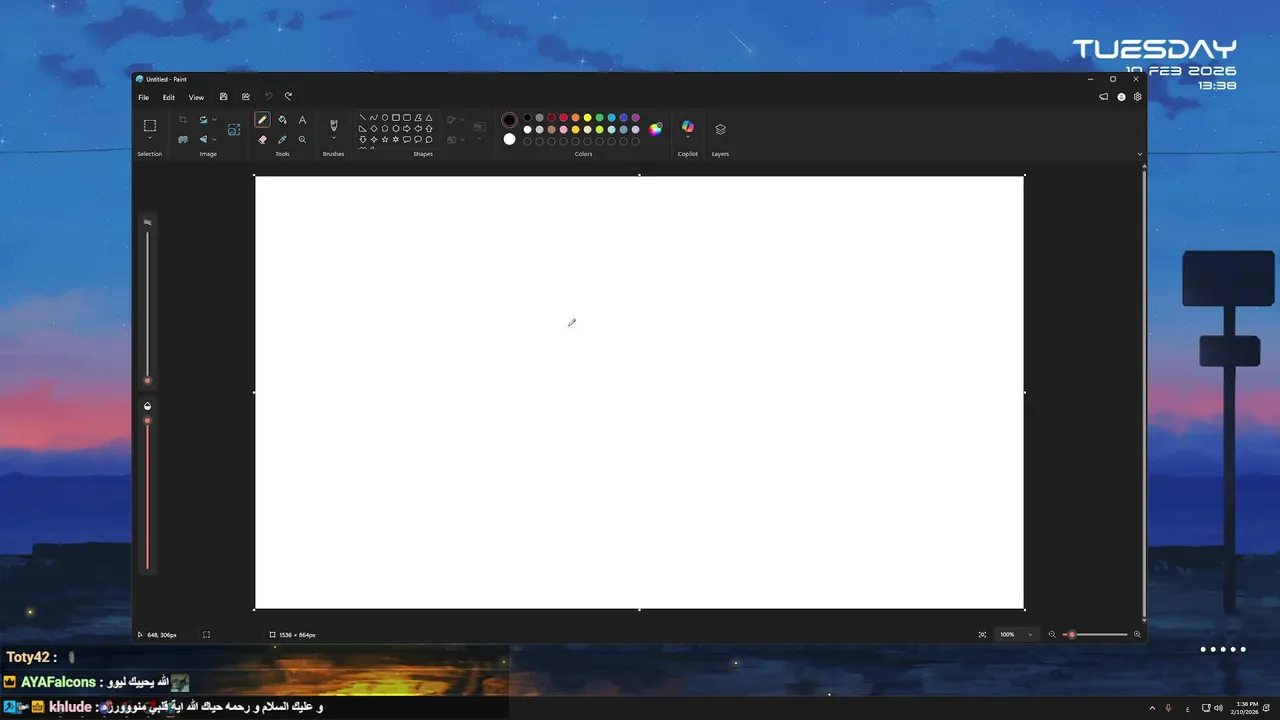Viewport: 1280px width, 720px height.
Task: Open the Copilot dropdown
Action: pyautogui.click(x=687, y=138)
